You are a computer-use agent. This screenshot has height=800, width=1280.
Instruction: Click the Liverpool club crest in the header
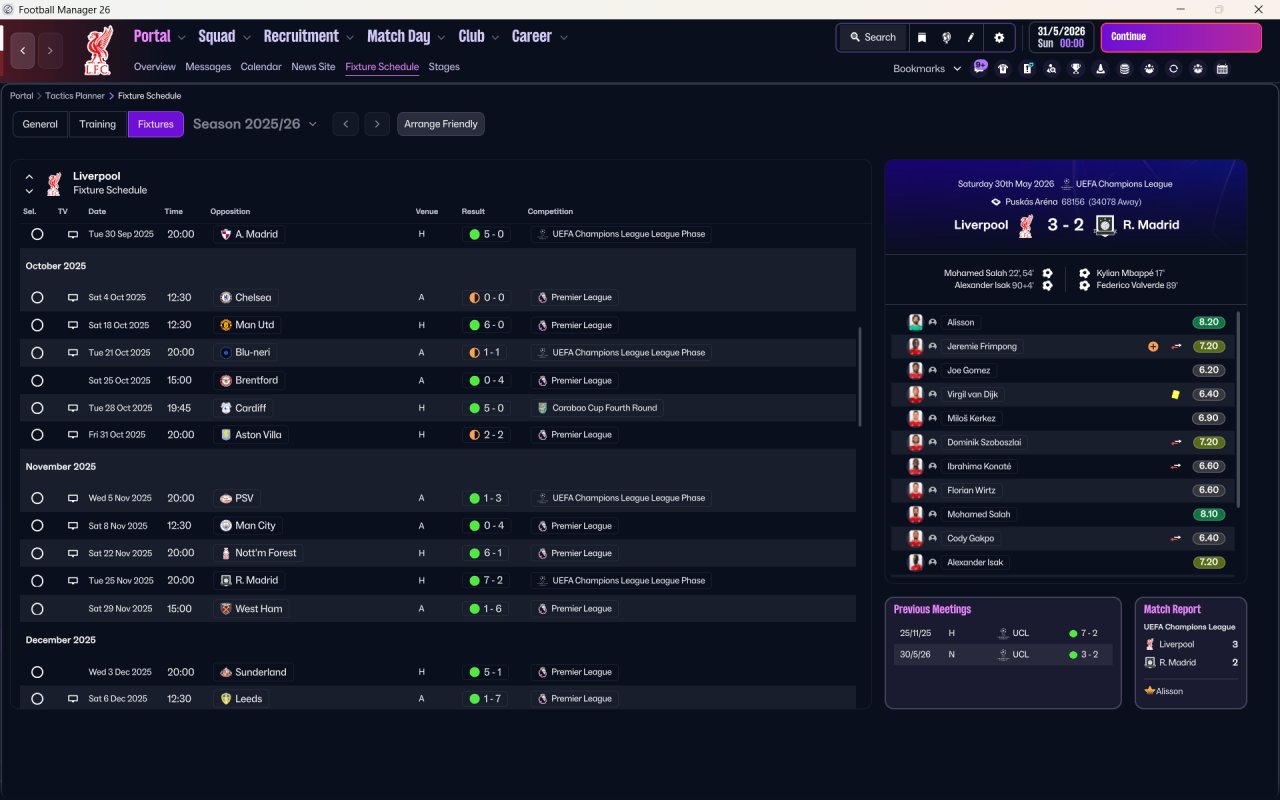click(x=97, y=51)
